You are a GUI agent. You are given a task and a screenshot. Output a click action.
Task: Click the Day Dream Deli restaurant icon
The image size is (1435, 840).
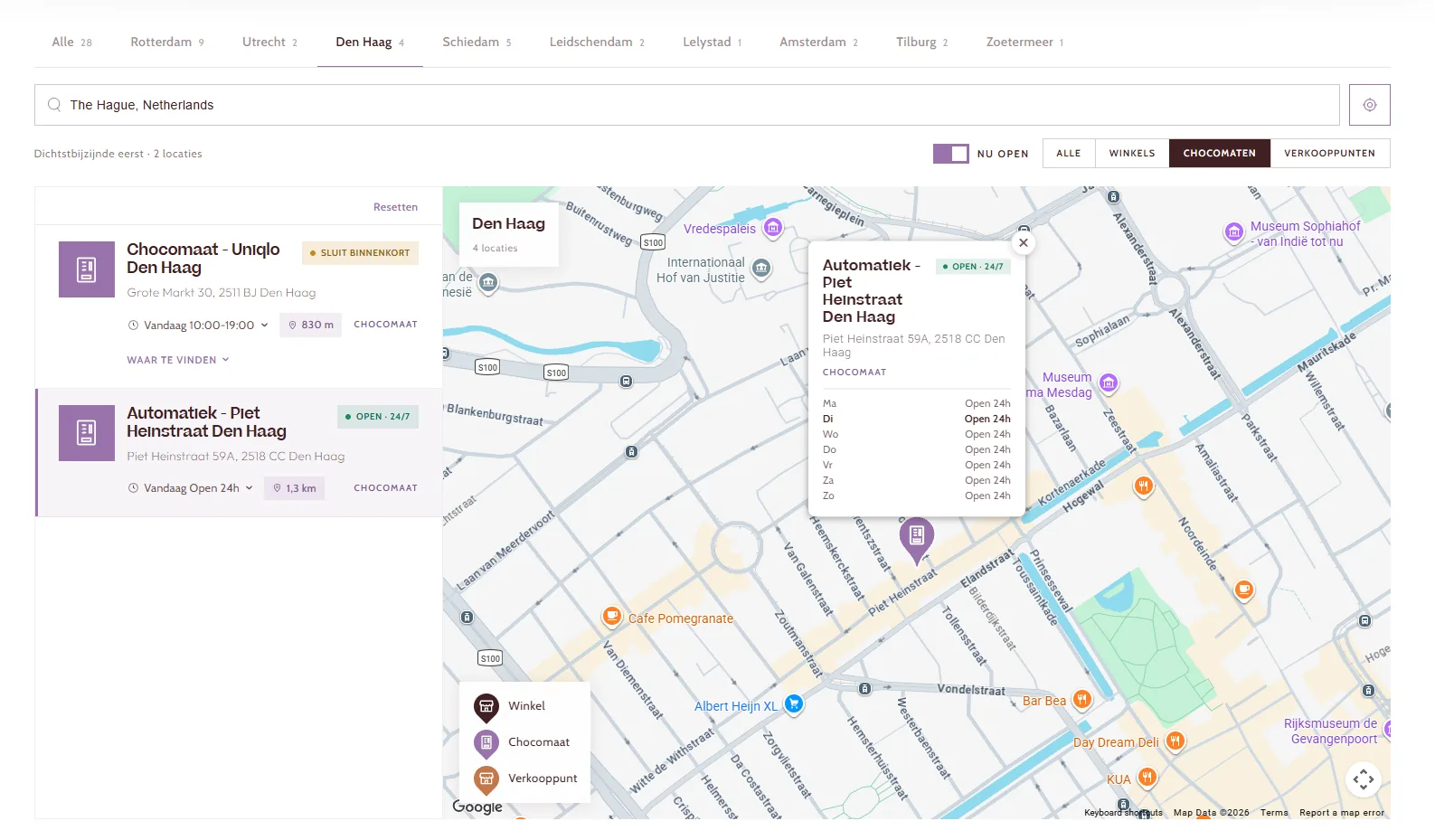click(x=1175, y=741)
